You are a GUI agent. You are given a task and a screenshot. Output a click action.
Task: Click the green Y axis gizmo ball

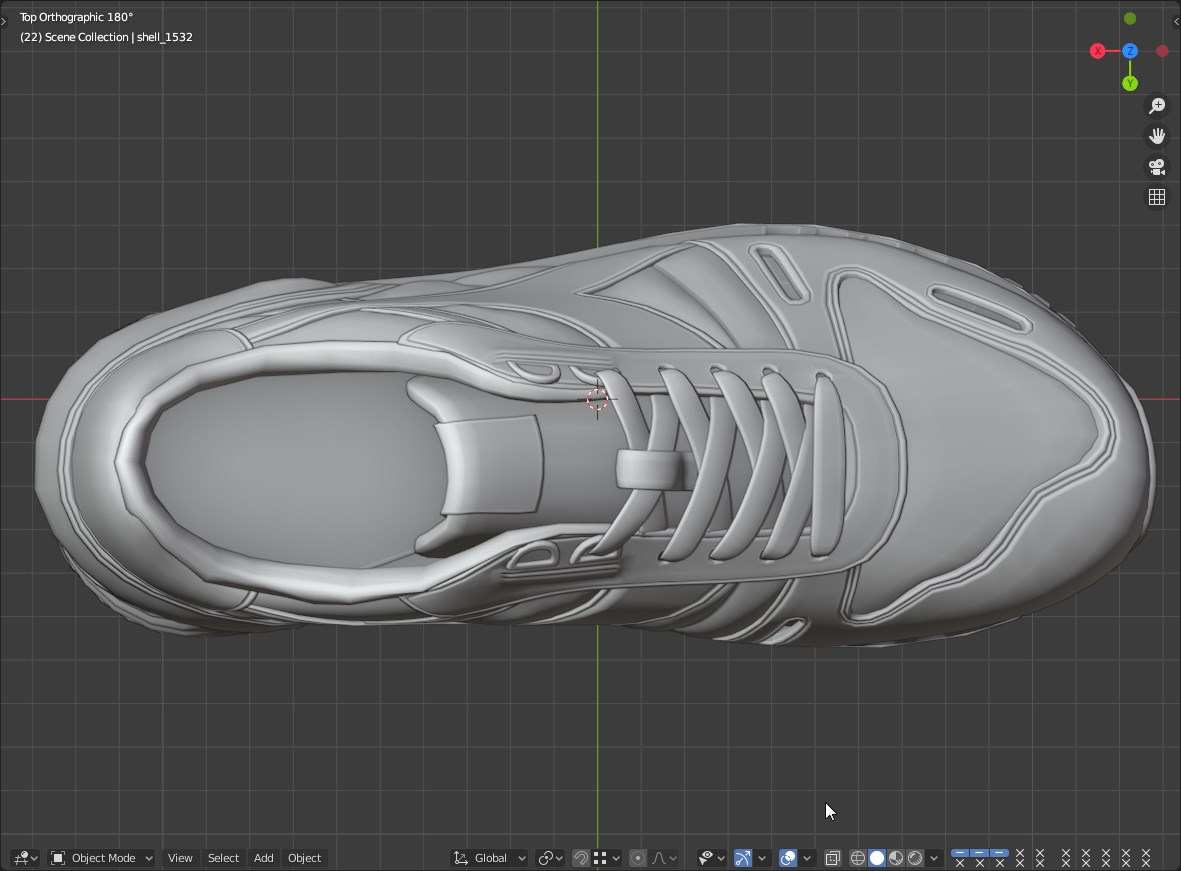tap(1130, 84)
